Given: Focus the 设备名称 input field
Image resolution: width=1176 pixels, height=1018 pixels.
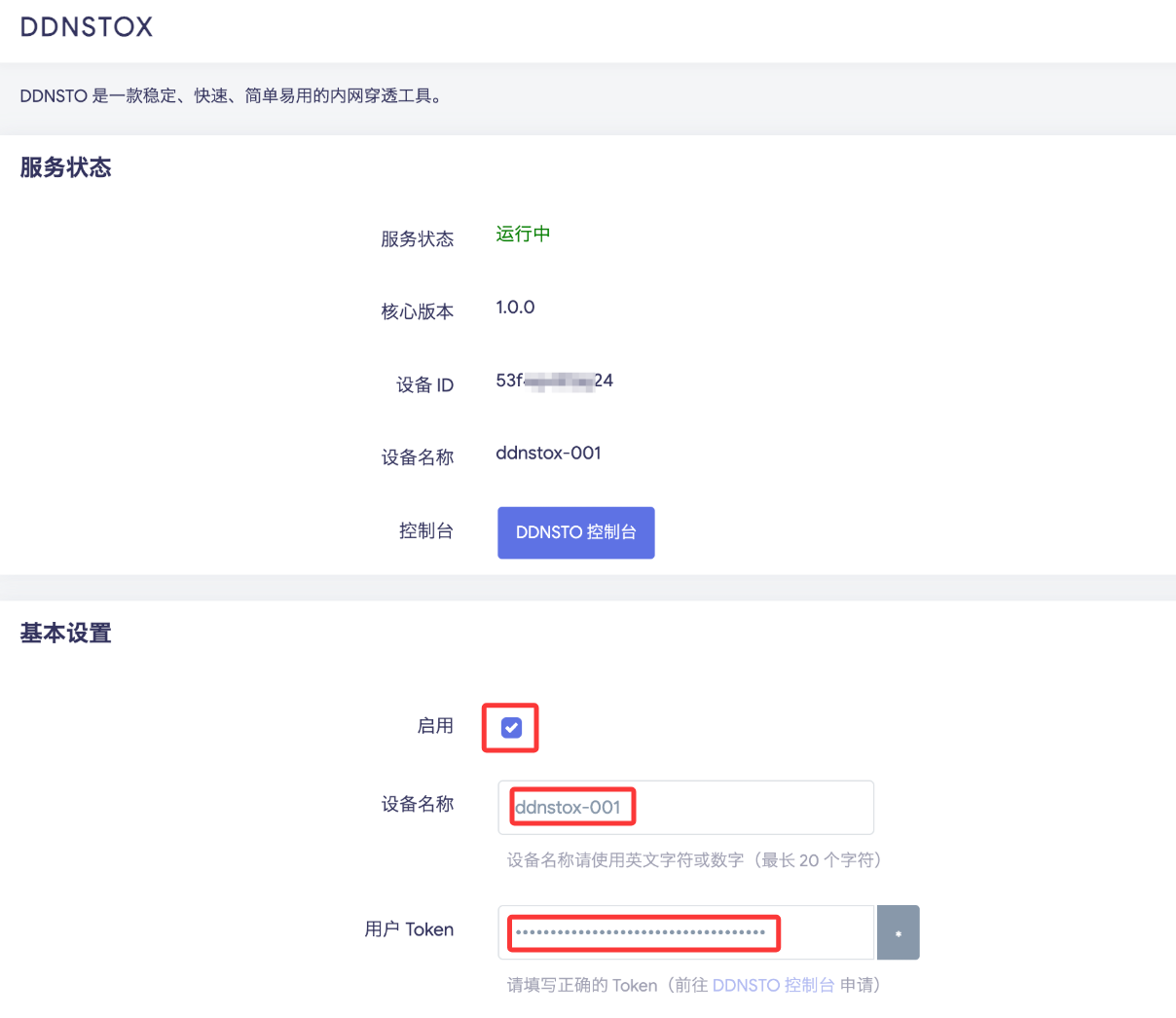Looking at the screenshot, I should tap(685, 807).
